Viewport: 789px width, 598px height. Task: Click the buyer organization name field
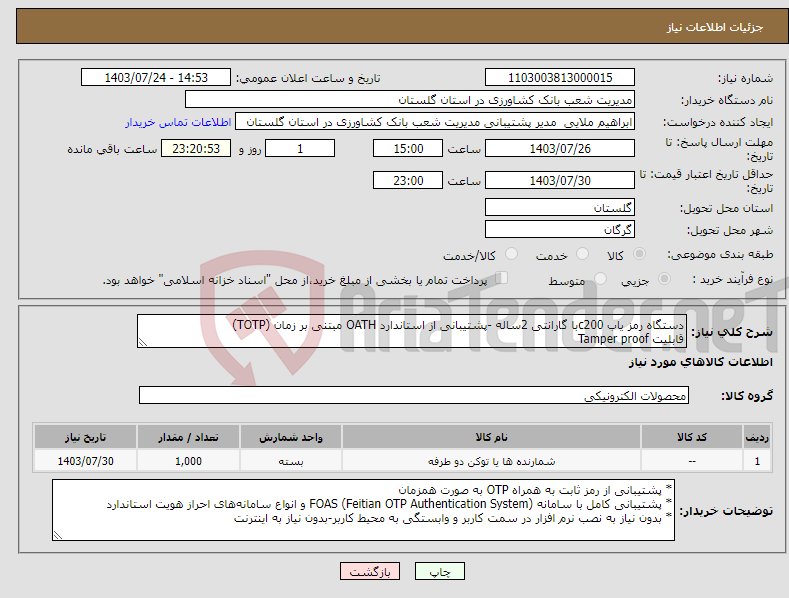410,100
